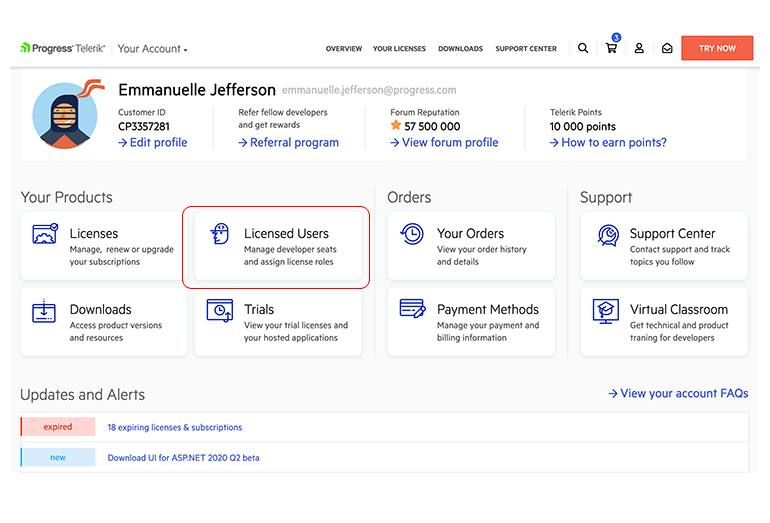Image resolution: width=770 pixels, height=523 pixels.
Task: Click the Try Now button
Action: (717, 48)
